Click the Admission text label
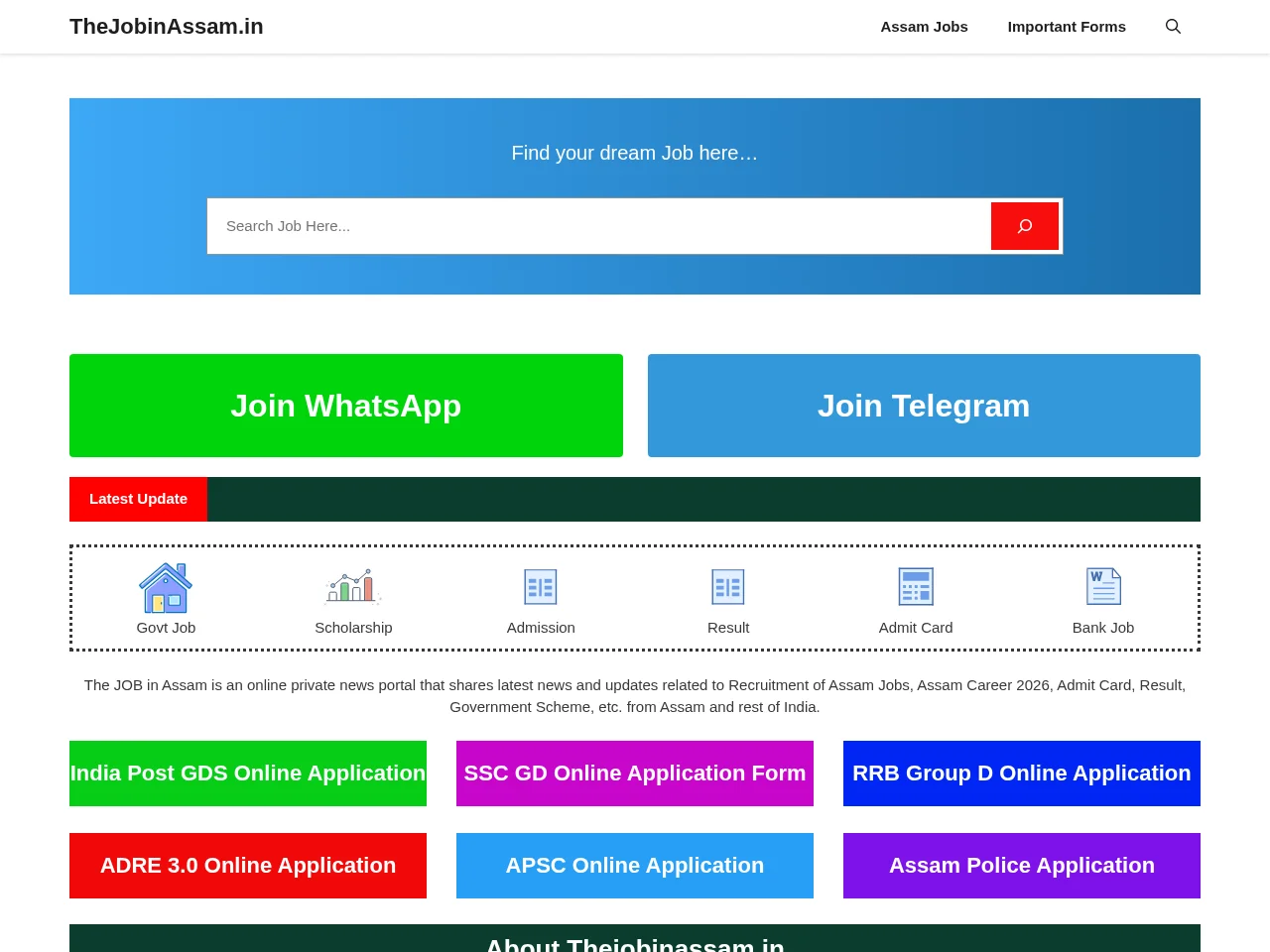1270x952 pixels. (x=541, y=628)
